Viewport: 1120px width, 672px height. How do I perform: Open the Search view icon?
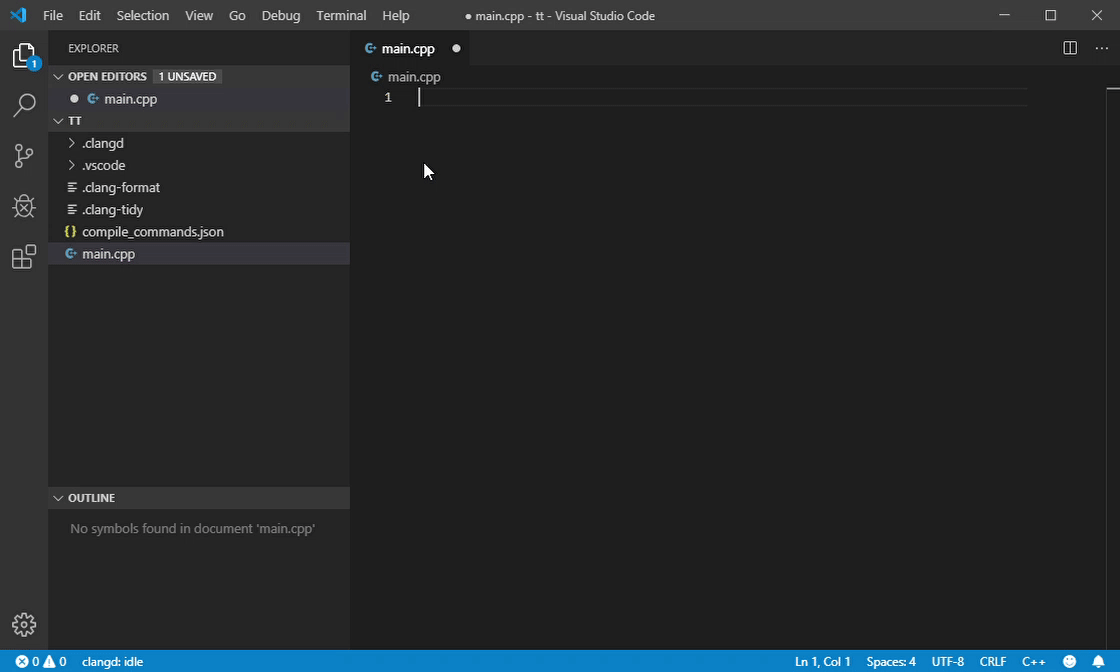point(24,105)
